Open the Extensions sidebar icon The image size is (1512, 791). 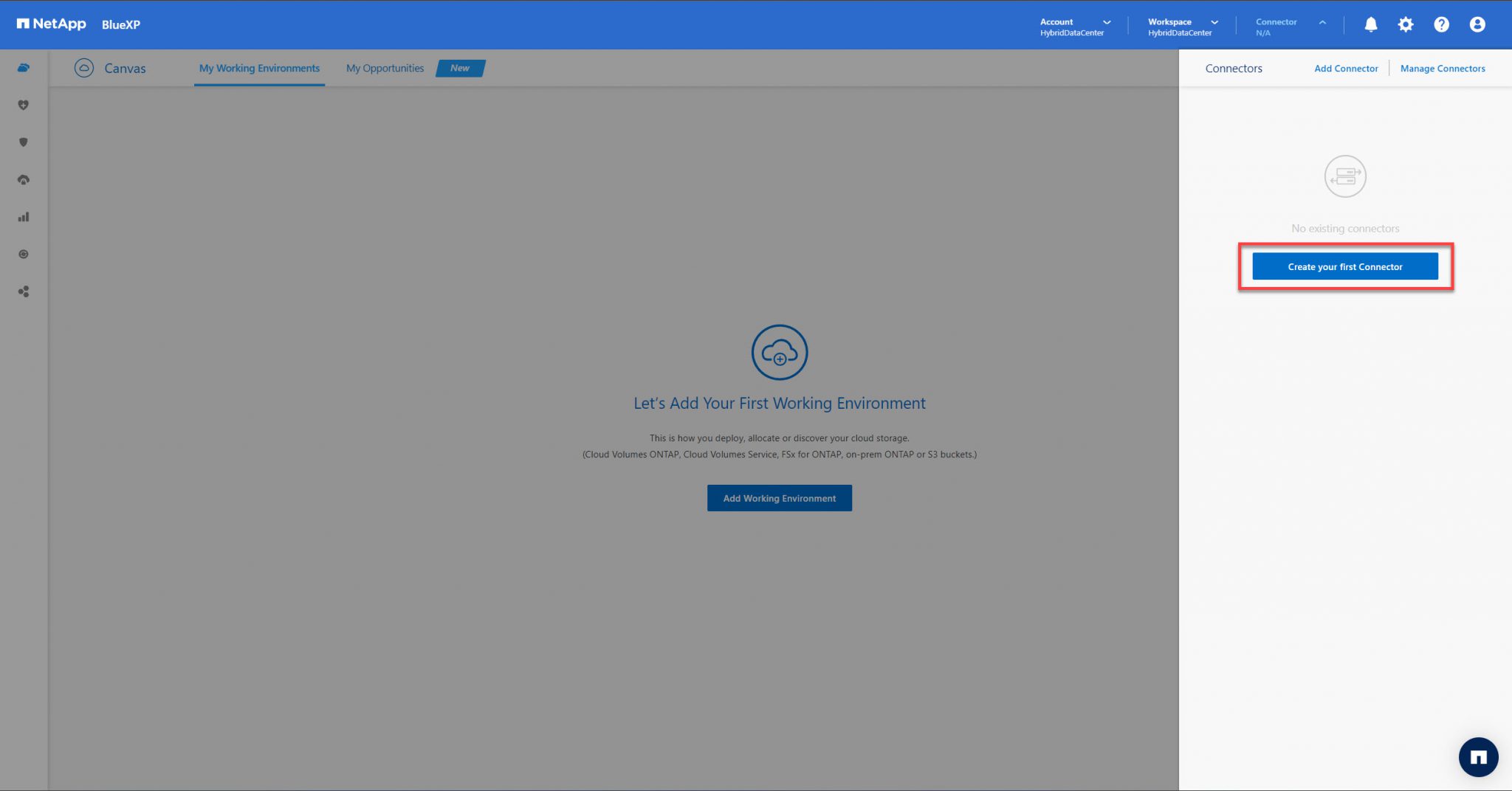[x=23, y=291]
